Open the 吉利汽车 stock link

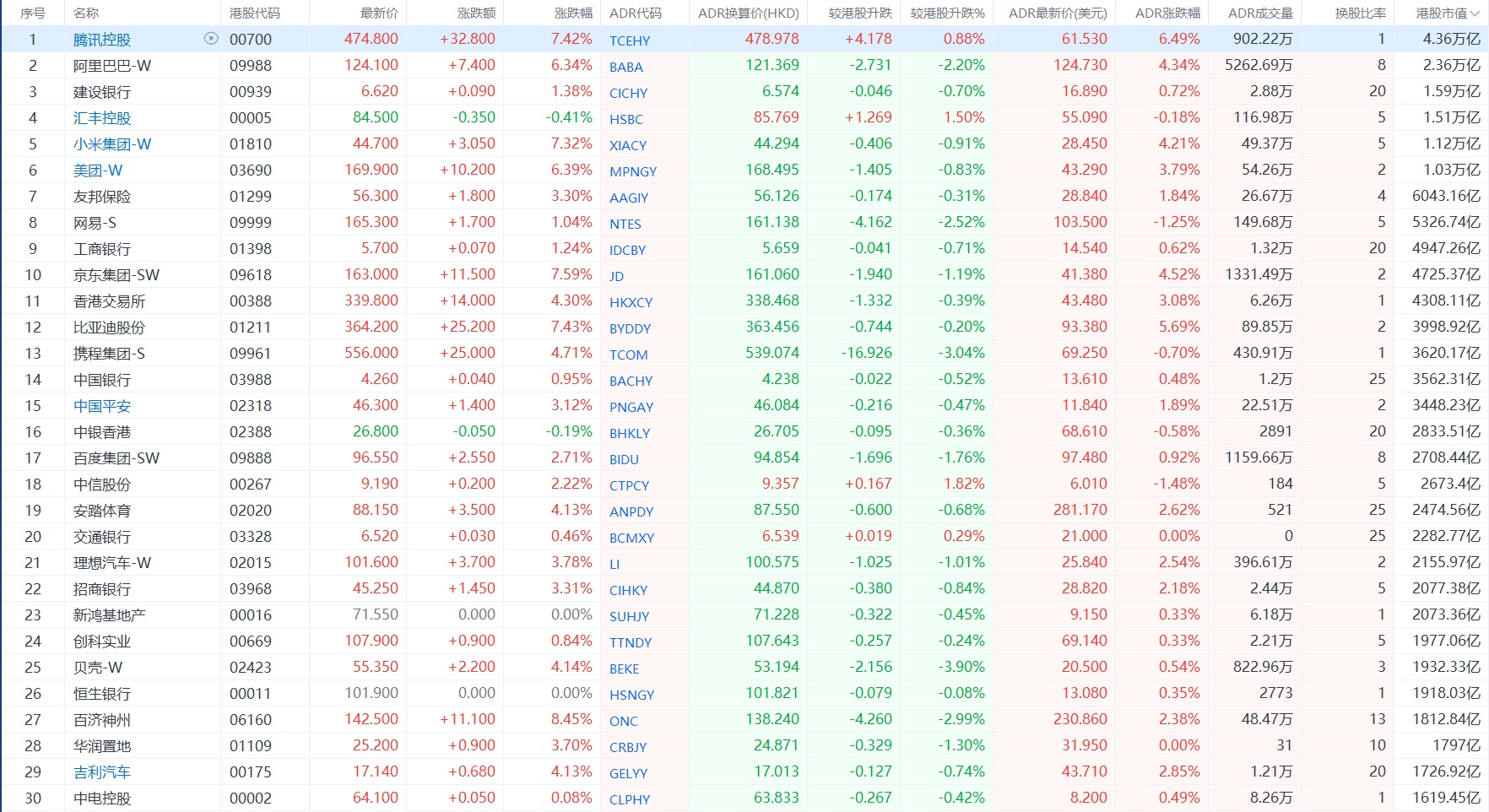pos(102,772)
